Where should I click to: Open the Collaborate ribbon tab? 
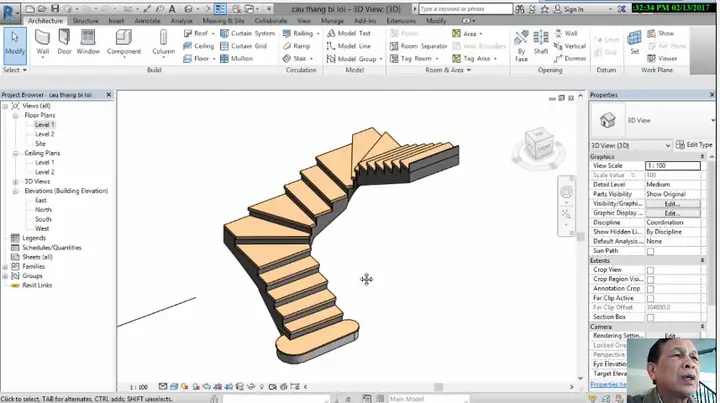[271, 21]
